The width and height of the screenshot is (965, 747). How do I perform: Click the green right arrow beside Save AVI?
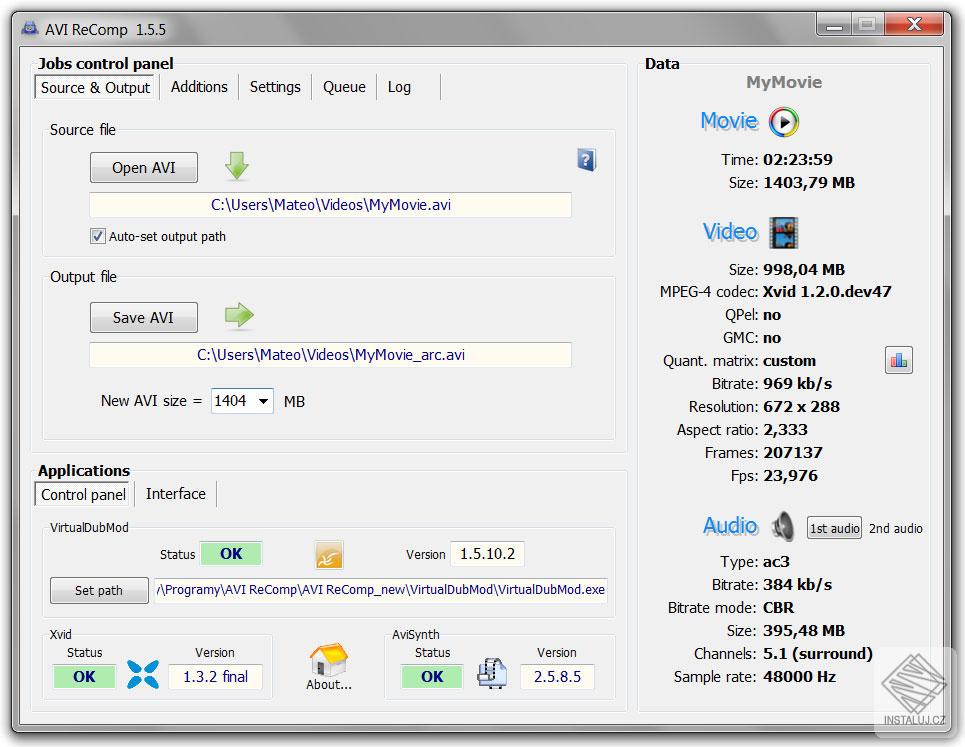(239, 315)
